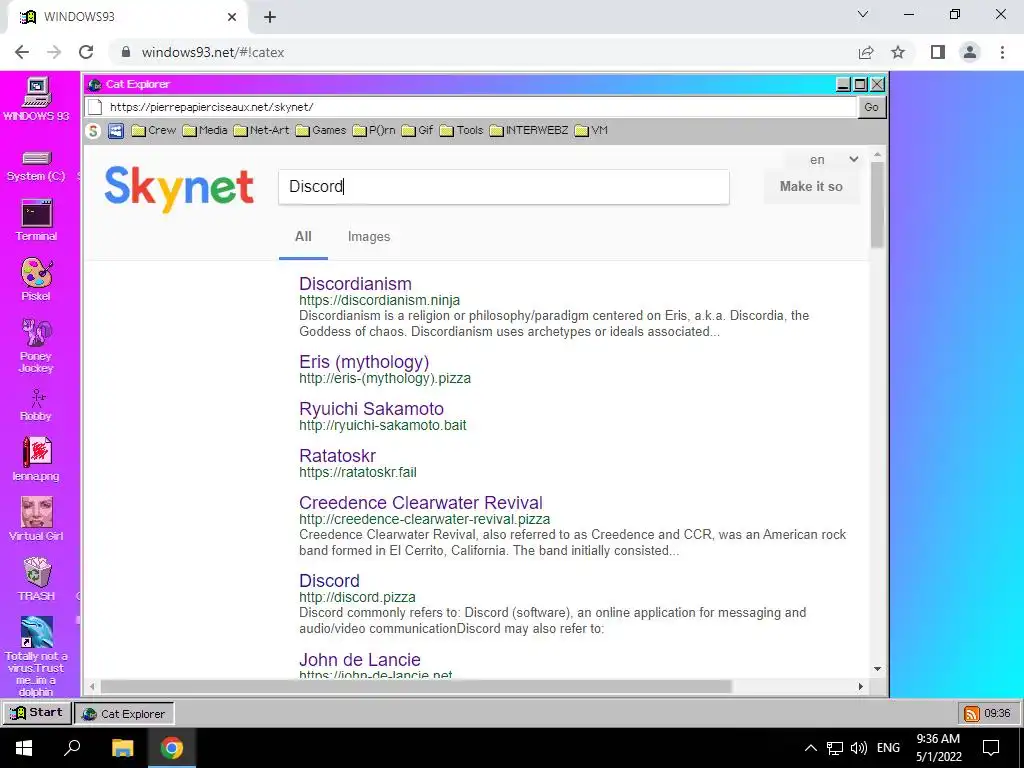Open the John de Lancie result link

pyautogui.click(x=359, y=660)
